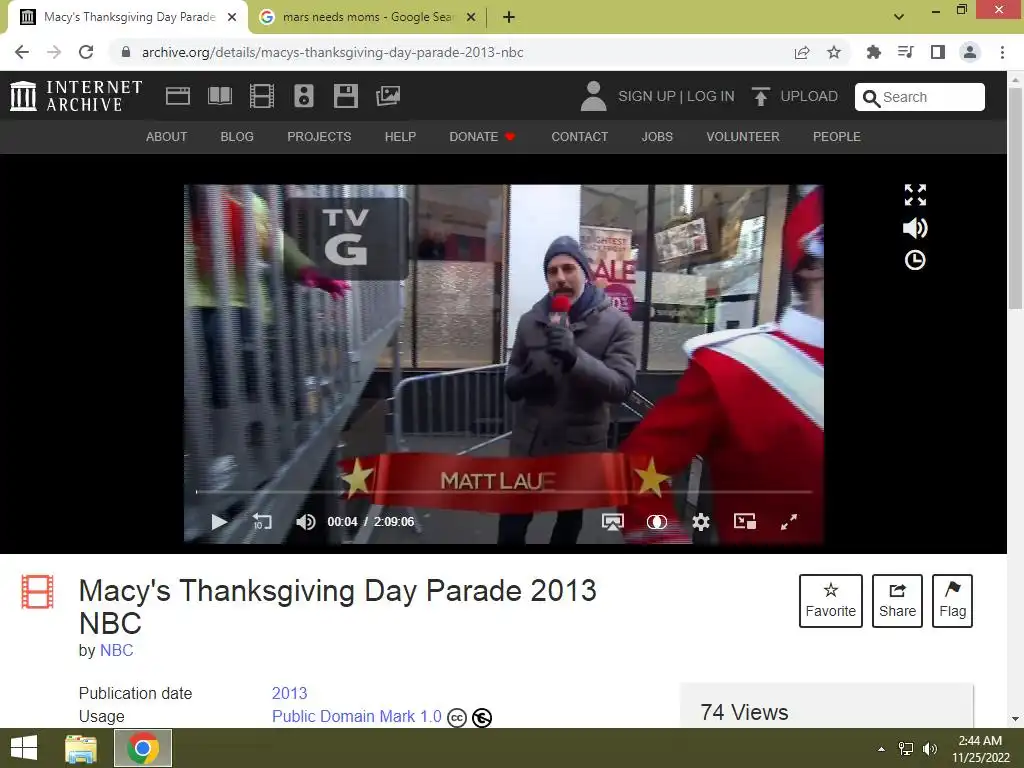Share this page from the address bar
The width and height of the screenshot is (1024, 768).
coord(802,52)
